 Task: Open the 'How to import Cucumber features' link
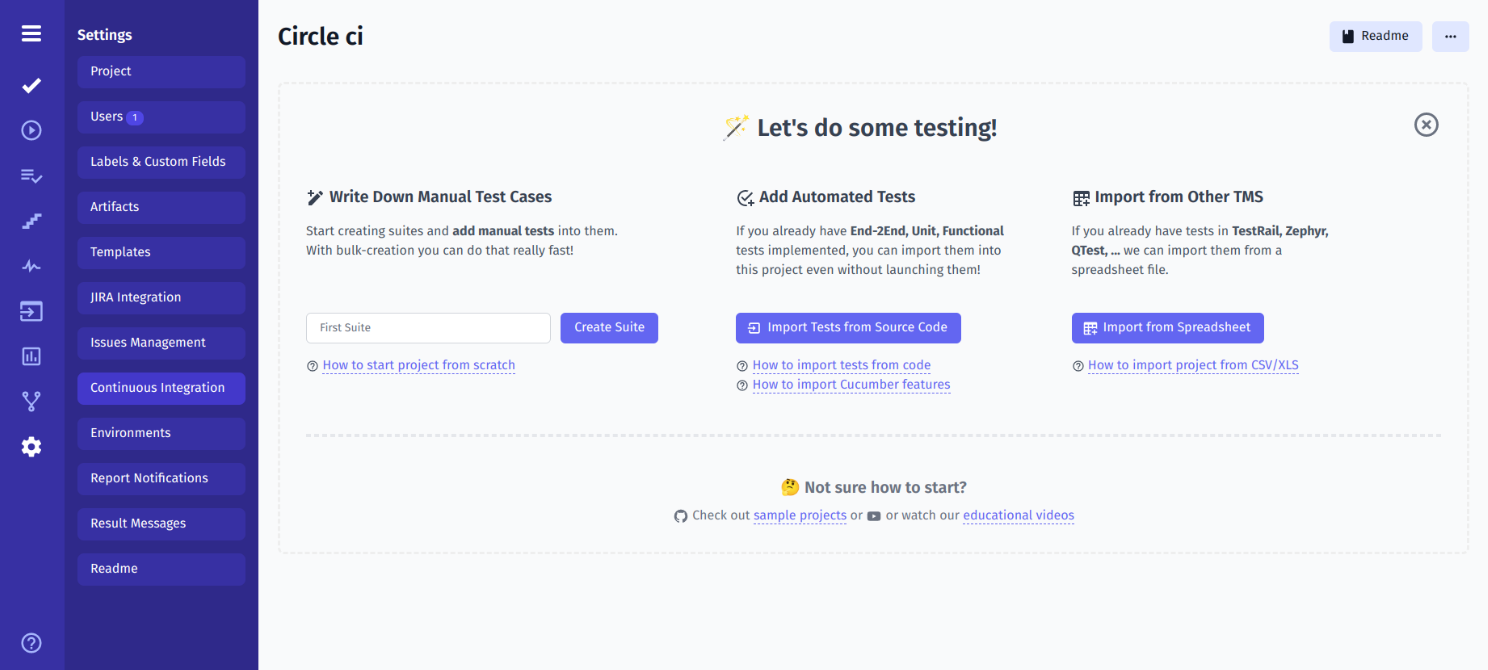pos(851,384)
